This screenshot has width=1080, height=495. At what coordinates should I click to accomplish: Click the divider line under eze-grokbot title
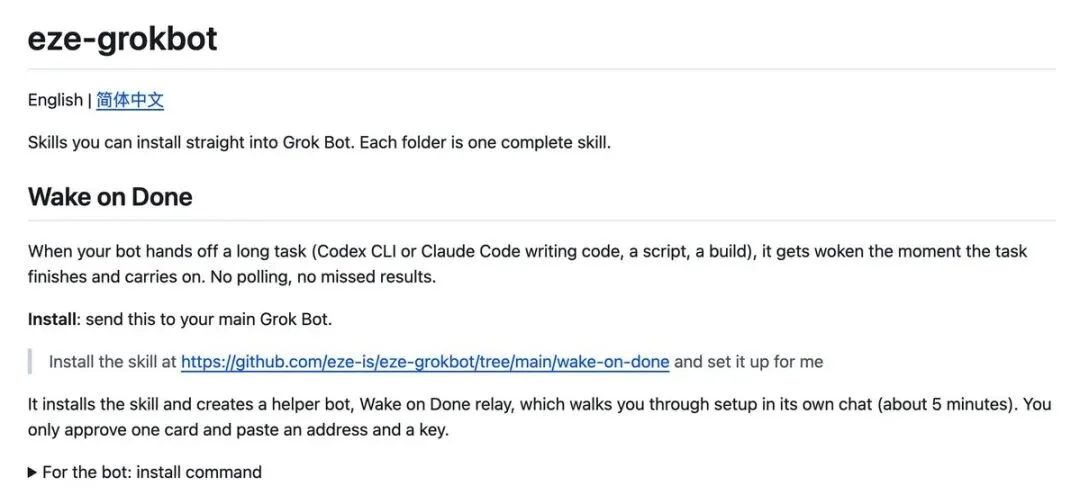[x=541, y=69]
